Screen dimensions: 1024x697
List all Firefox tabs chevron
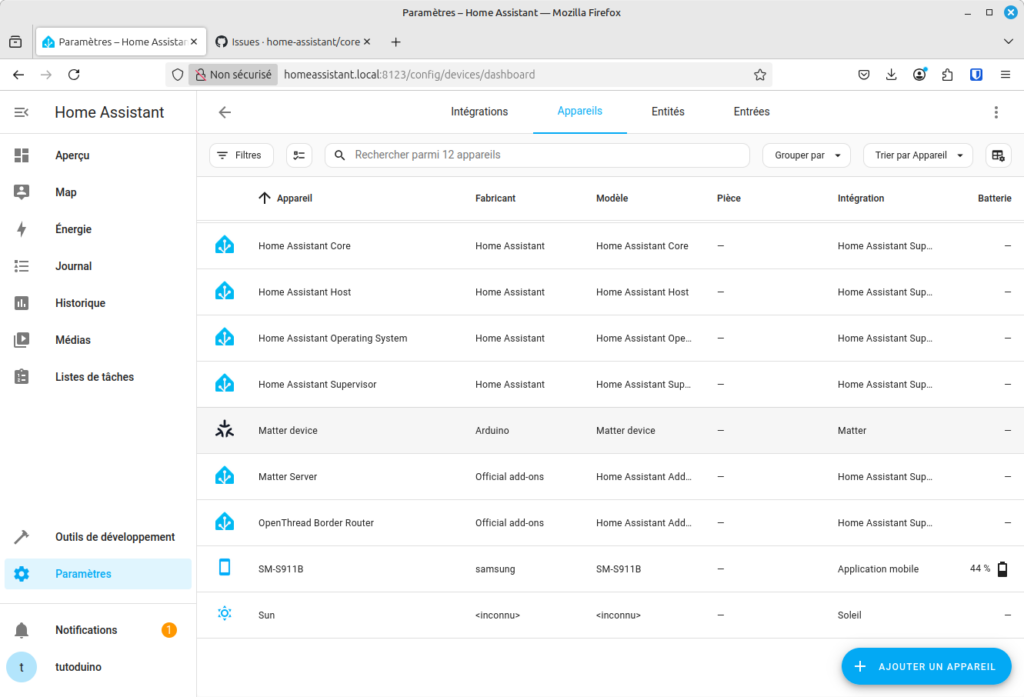click(x=1008, y=42)
